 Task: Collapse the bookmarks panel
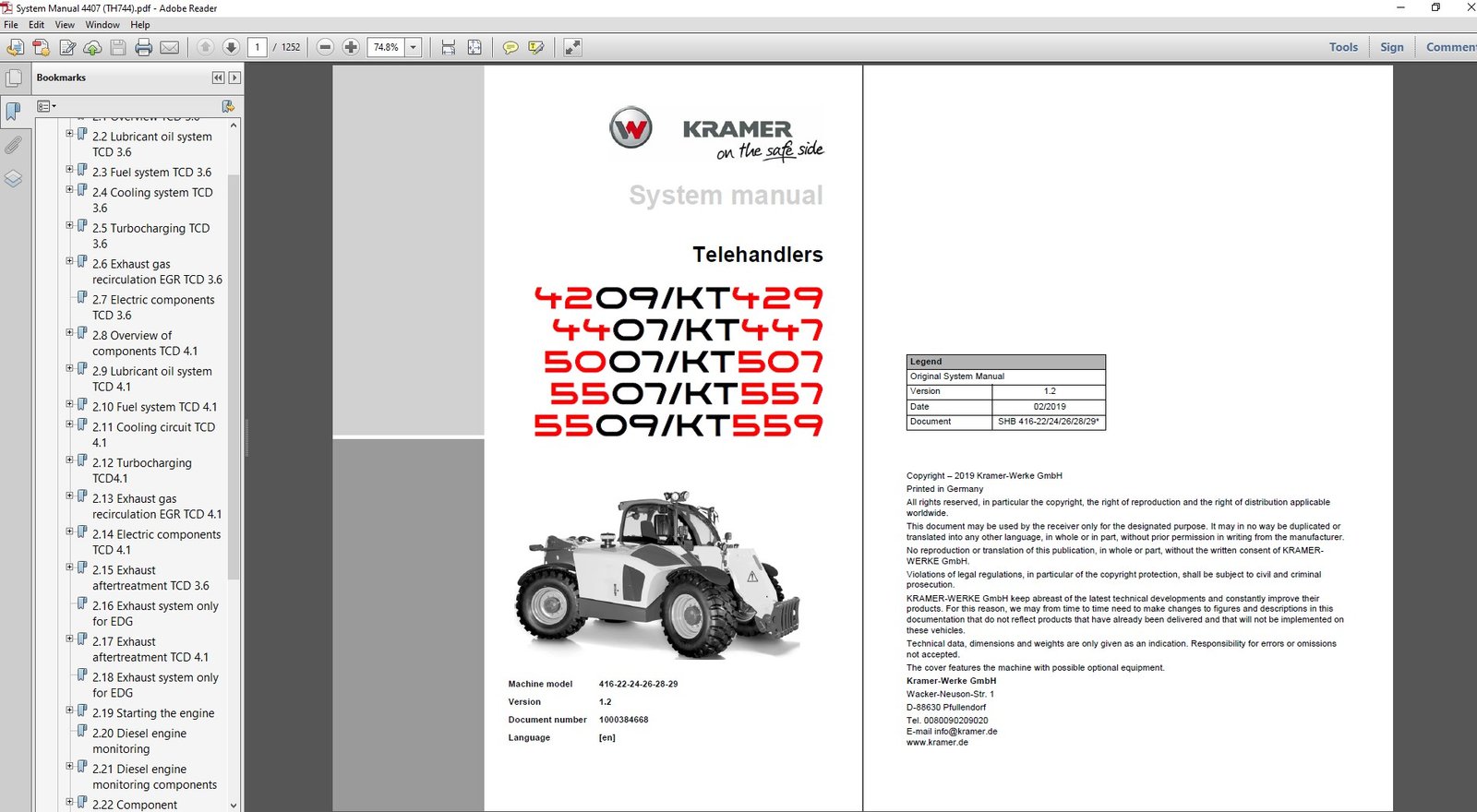tap(218, 78)
